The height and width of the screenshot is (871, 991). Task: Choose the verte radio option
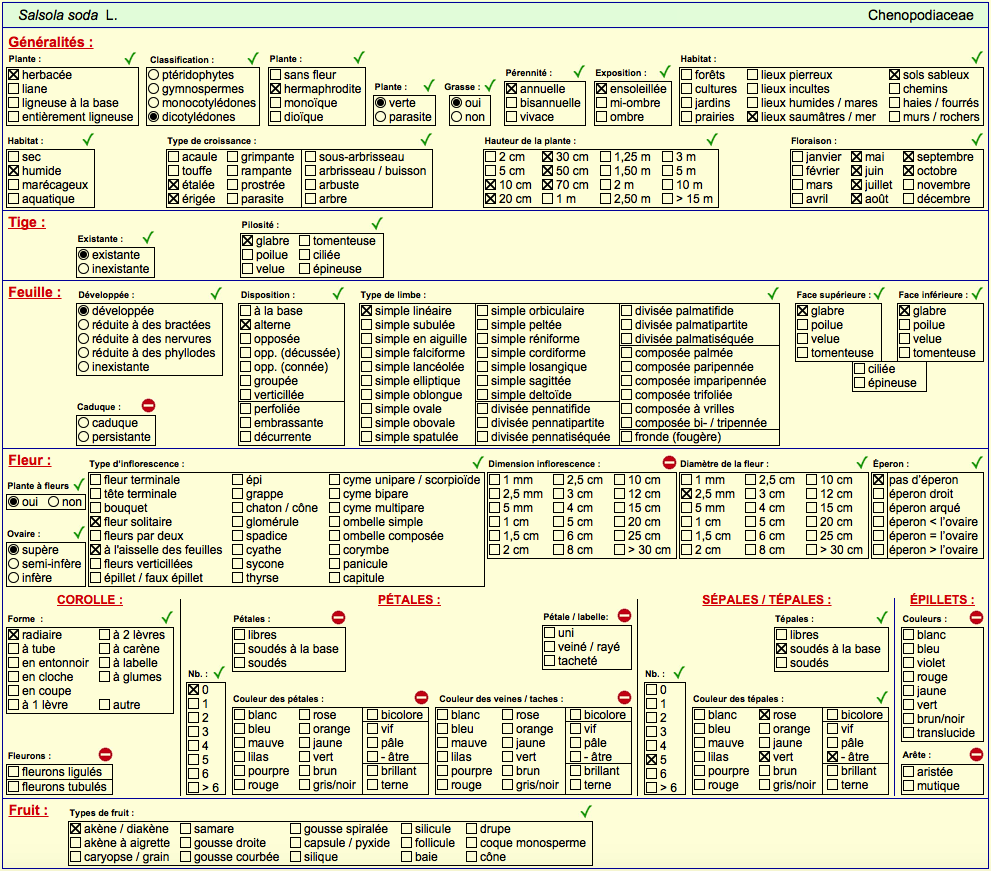(x=380, y=102)
